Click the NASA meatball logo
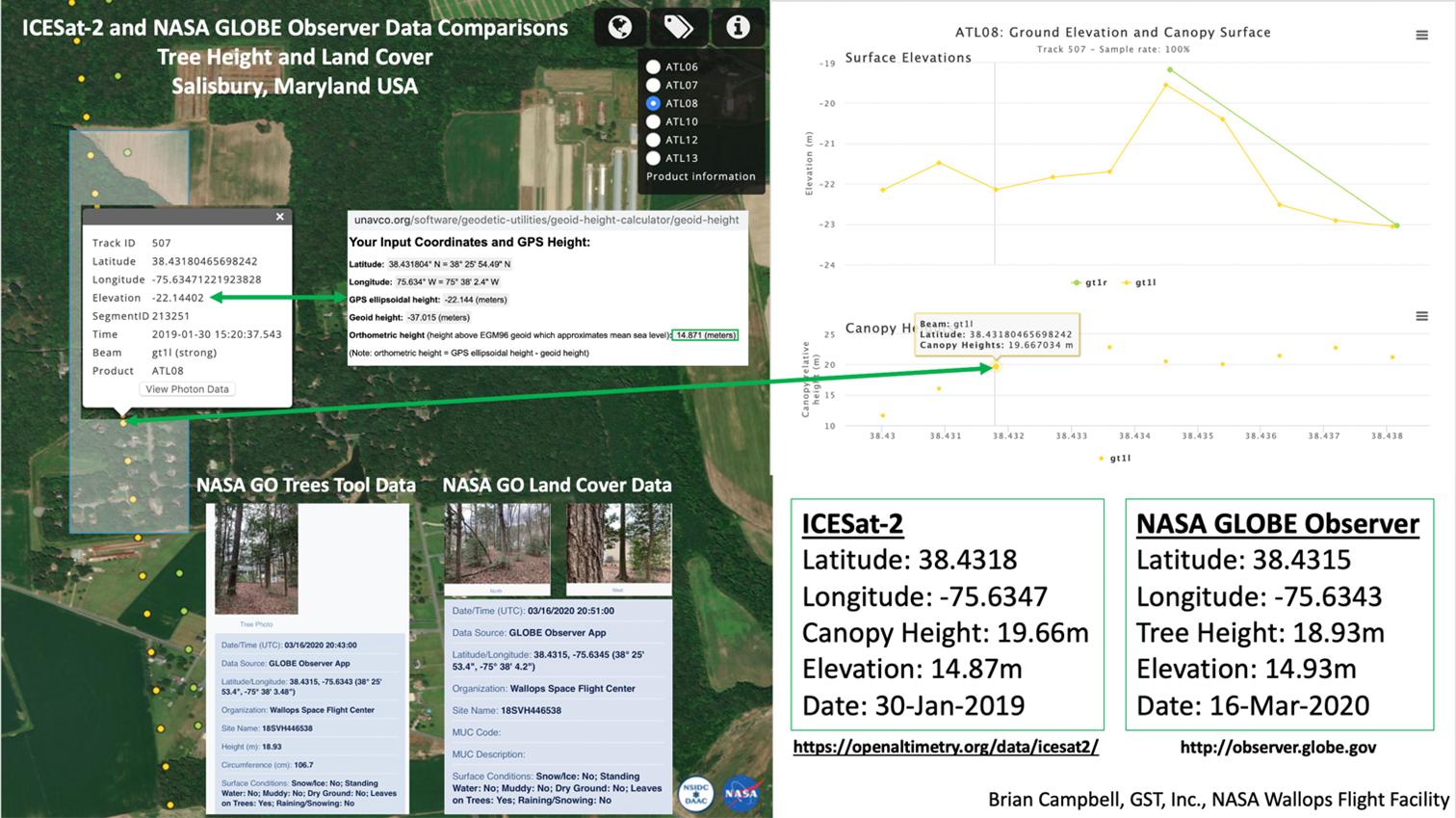The image size is (1456, 818). (742, 793)
